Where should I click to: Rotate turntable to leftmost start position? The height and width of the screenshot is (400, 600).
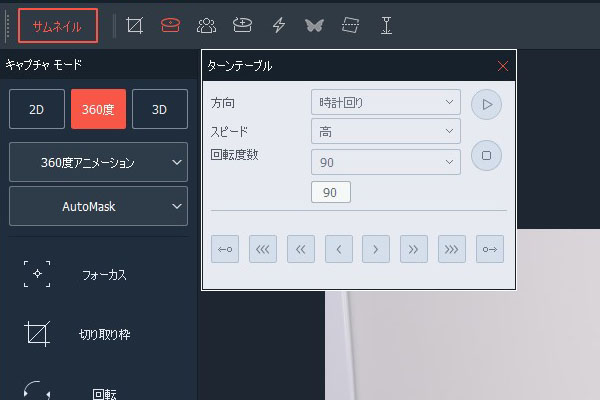[225, 249]
